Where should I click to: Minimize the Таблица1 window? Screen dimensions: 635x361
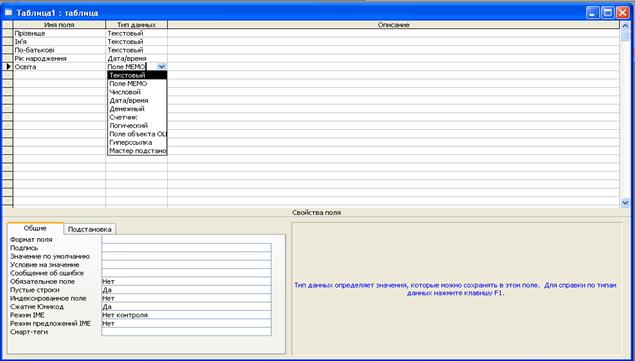(592, 13)
